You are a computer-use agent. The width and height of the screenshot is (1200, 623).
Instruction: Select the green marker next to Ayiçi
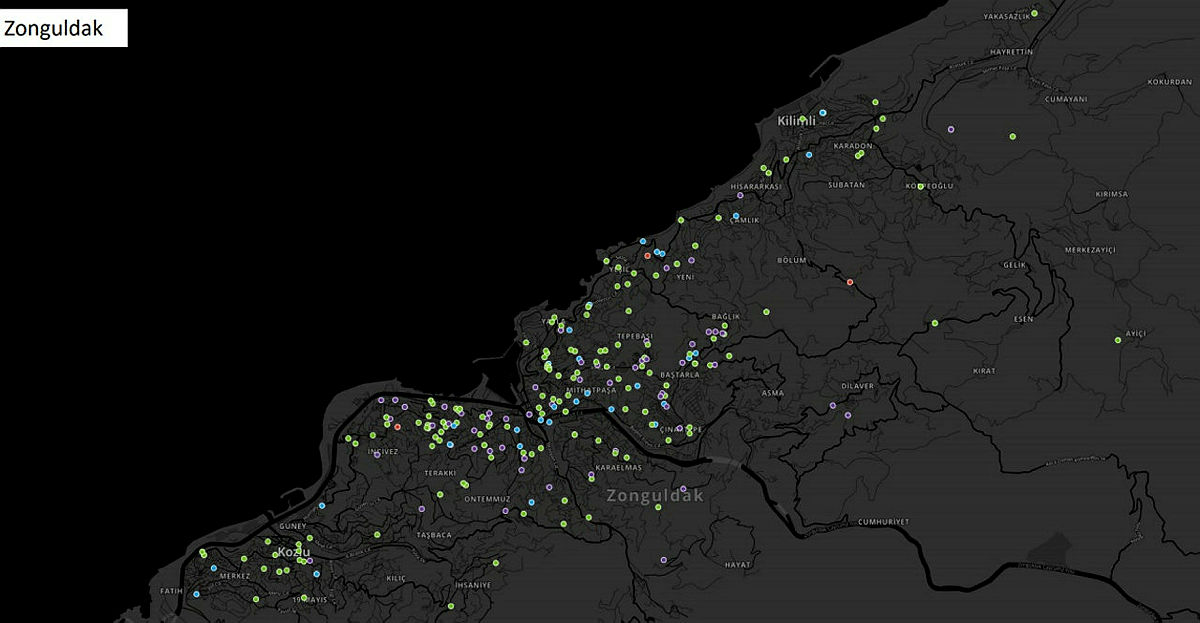coord(1118,340)
